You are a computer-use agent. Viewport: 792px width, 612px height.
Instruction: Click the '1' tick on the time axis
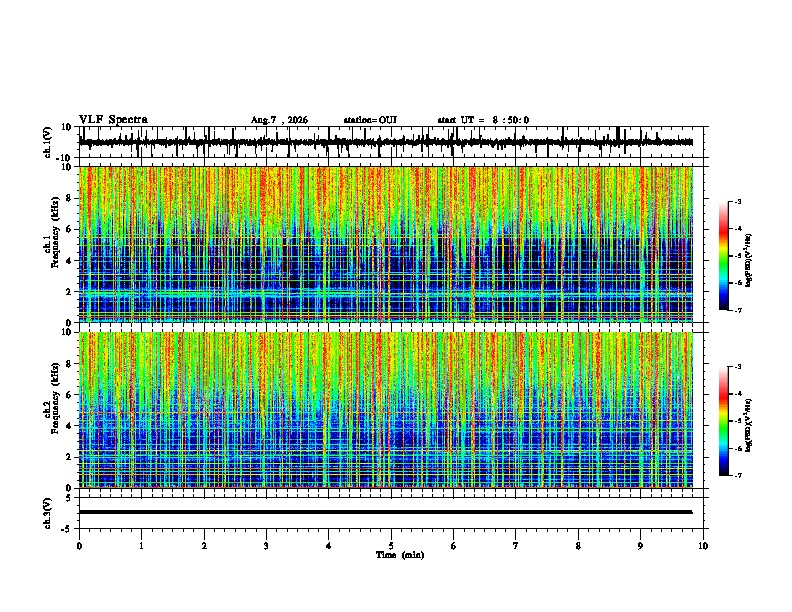click(141, 546)
